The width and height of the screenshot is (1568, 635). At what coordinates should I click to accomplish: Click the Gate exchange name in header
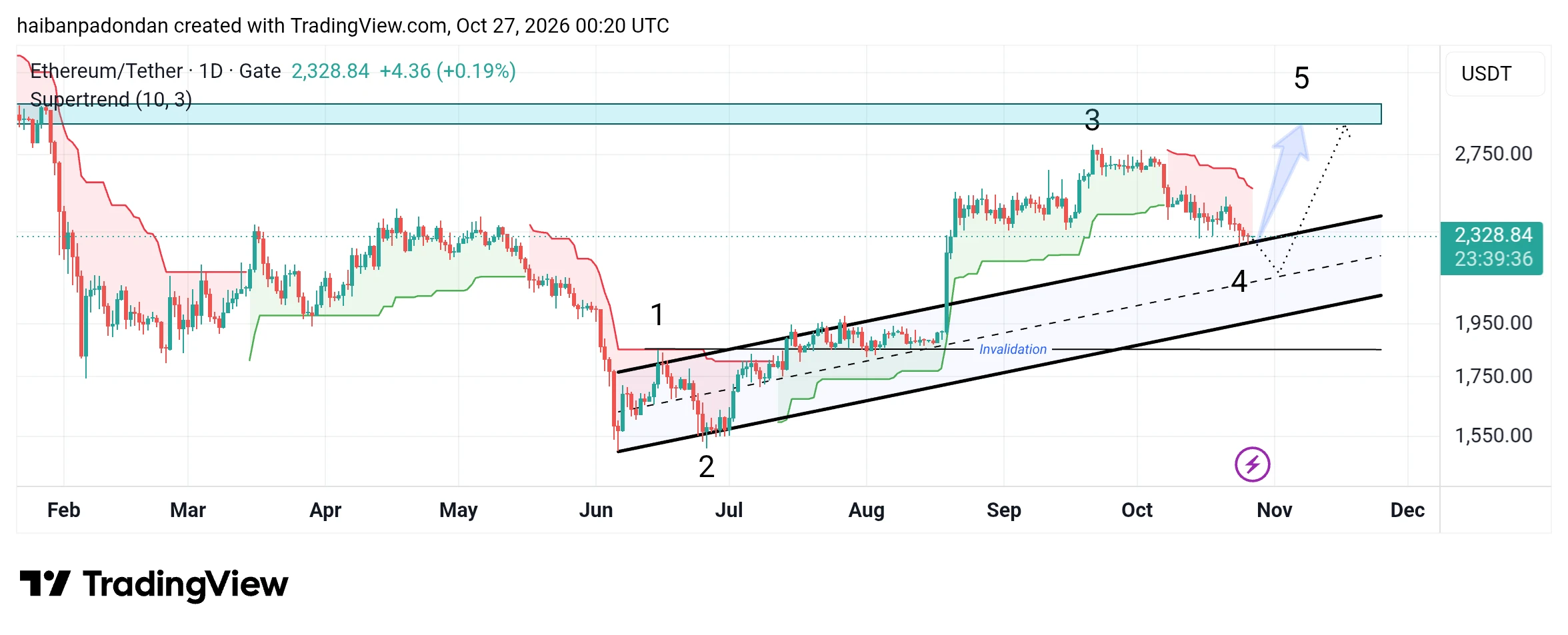tap(260, 71)
